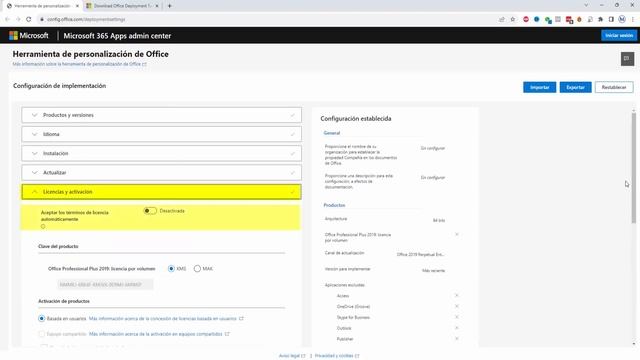The height and width of the screenshot is (360, 640).
Task: Open user-based licensing more information link
Action: [166, 318]
